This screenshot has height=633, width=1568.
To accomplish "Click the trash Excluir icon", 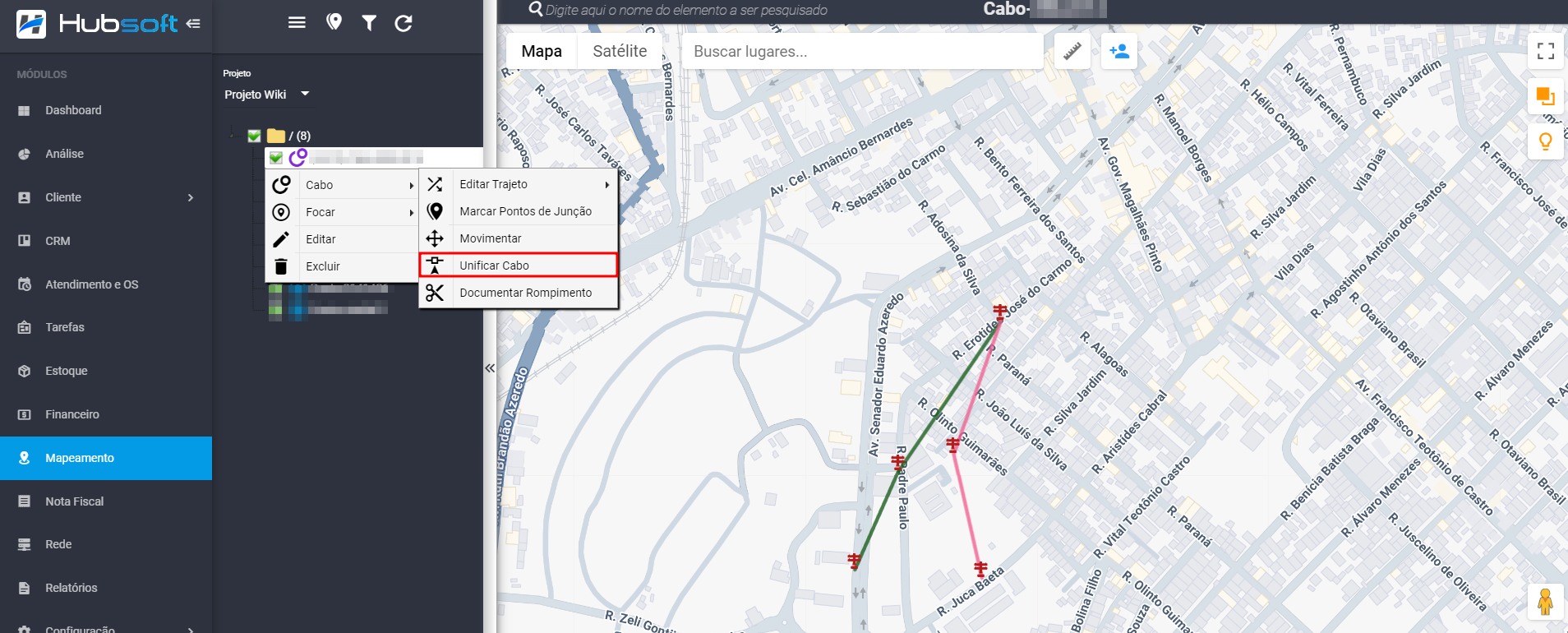I will click(281, 266).
